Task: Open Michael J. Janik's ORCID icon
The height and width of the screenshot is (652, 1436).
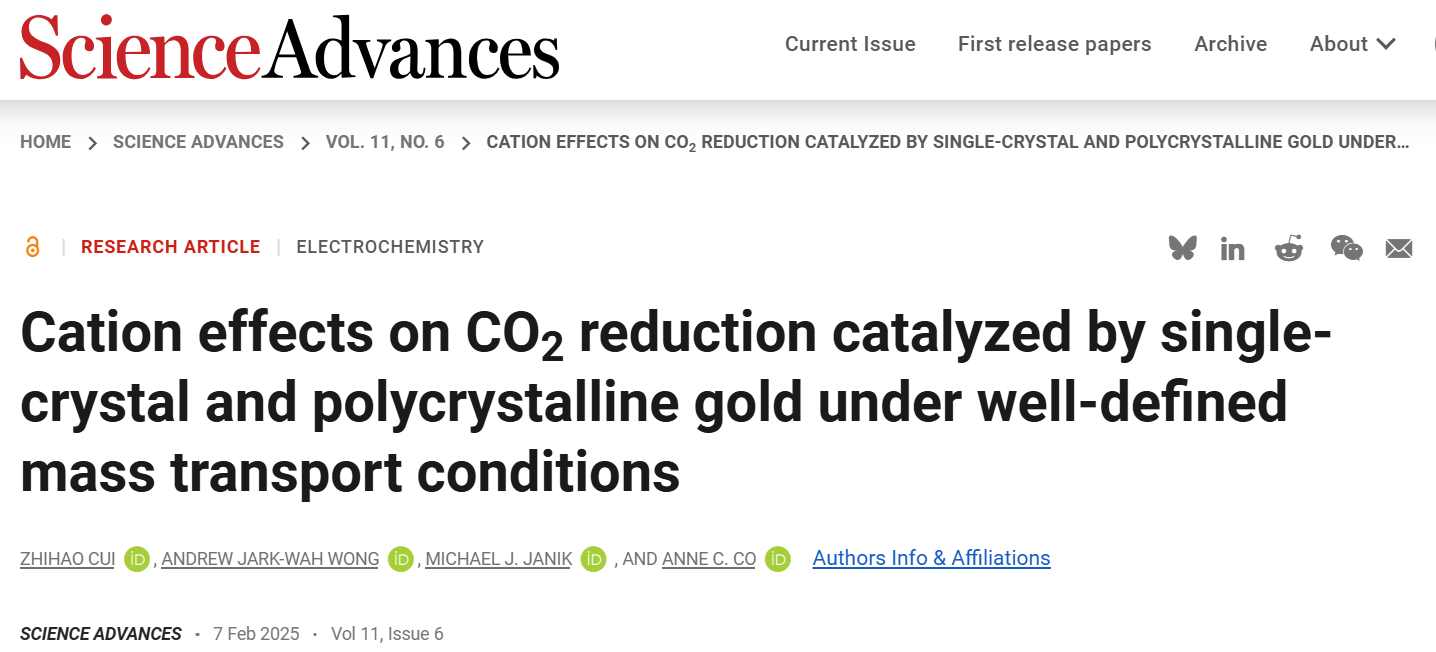Action: (594, 559)
